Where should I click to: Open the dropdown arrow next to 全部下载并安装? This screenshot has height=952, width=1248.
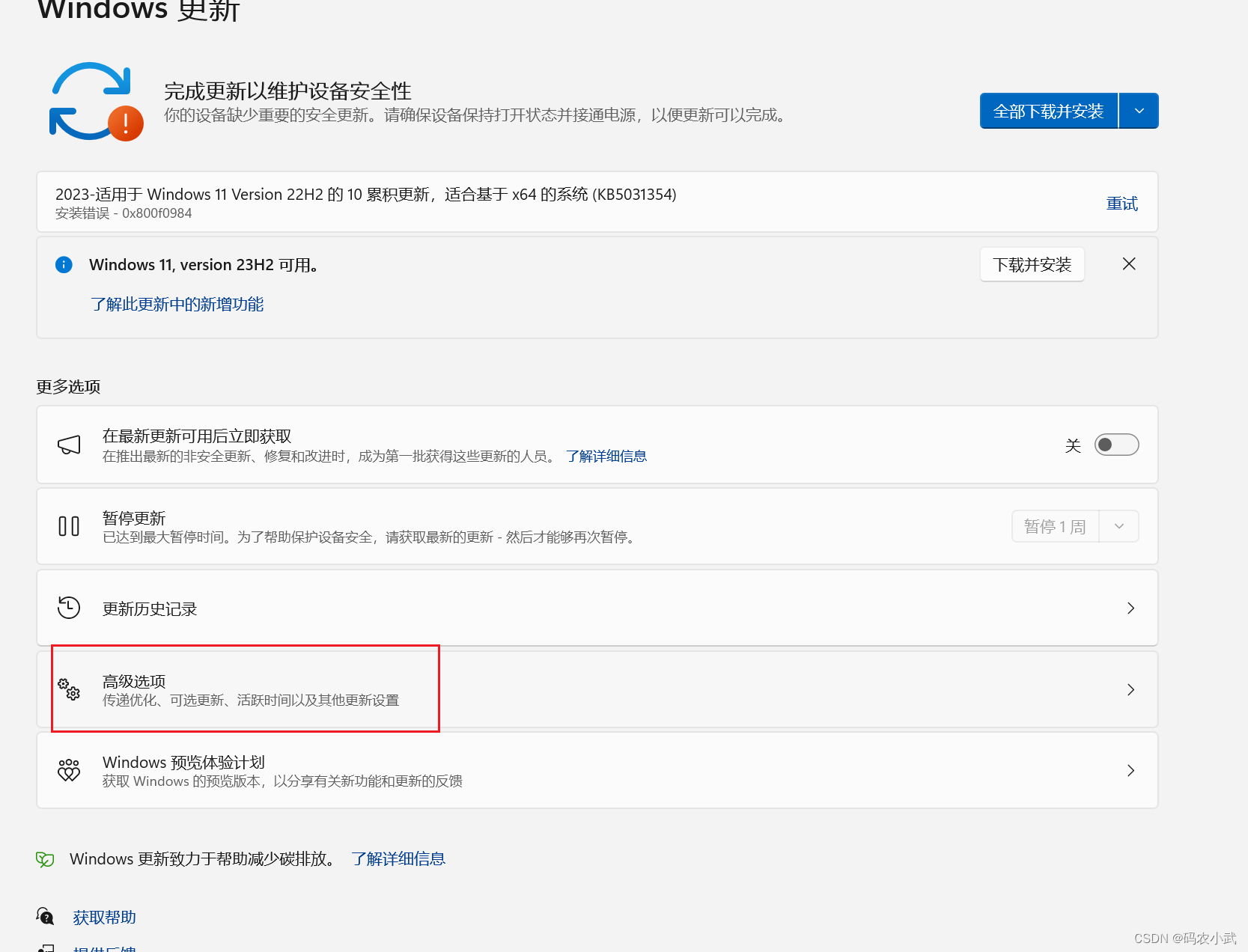pos(1139,111)
